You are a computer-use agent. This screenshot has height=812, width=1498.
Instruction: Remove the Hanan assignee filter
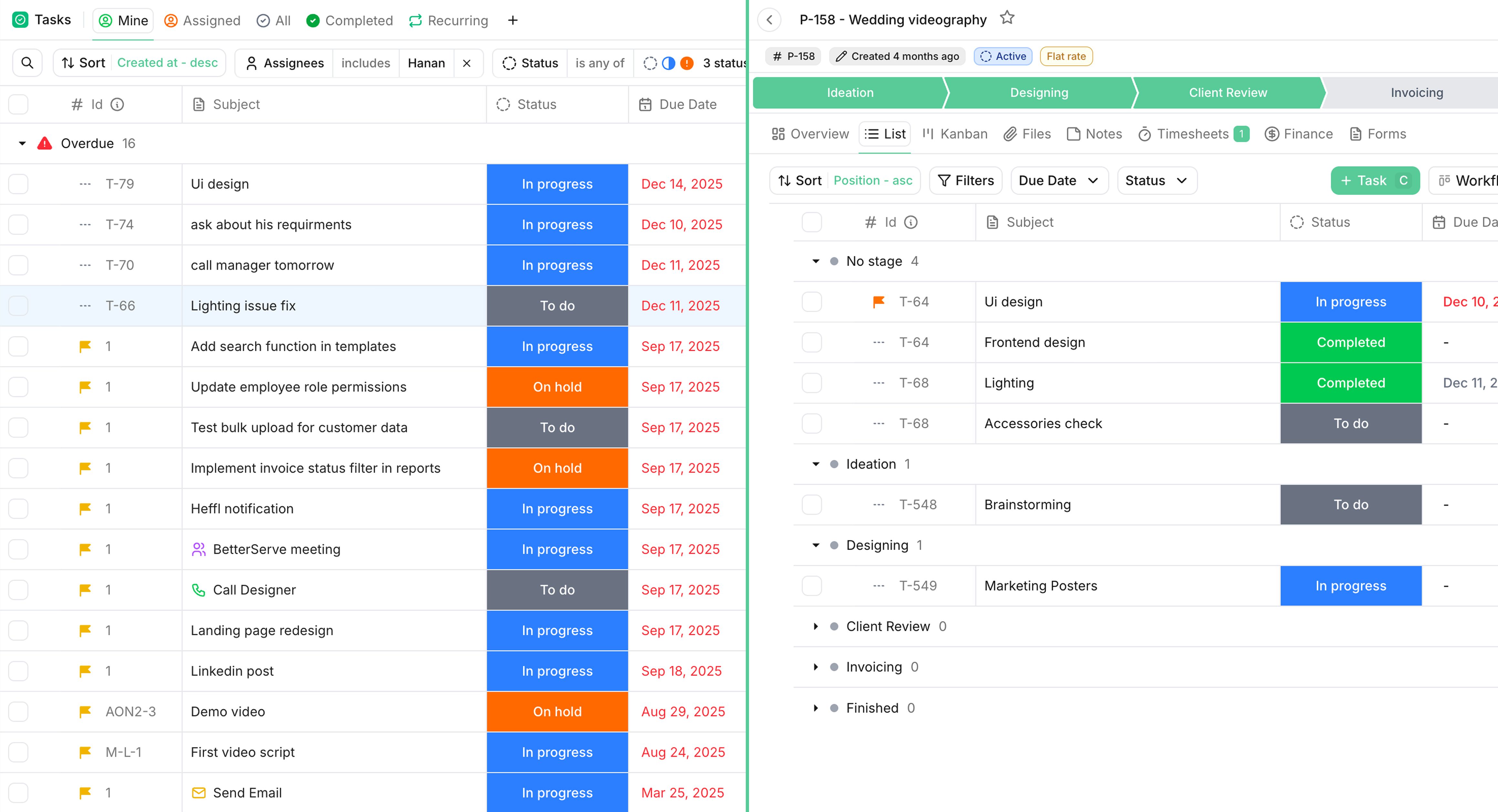tap(467, 63)
